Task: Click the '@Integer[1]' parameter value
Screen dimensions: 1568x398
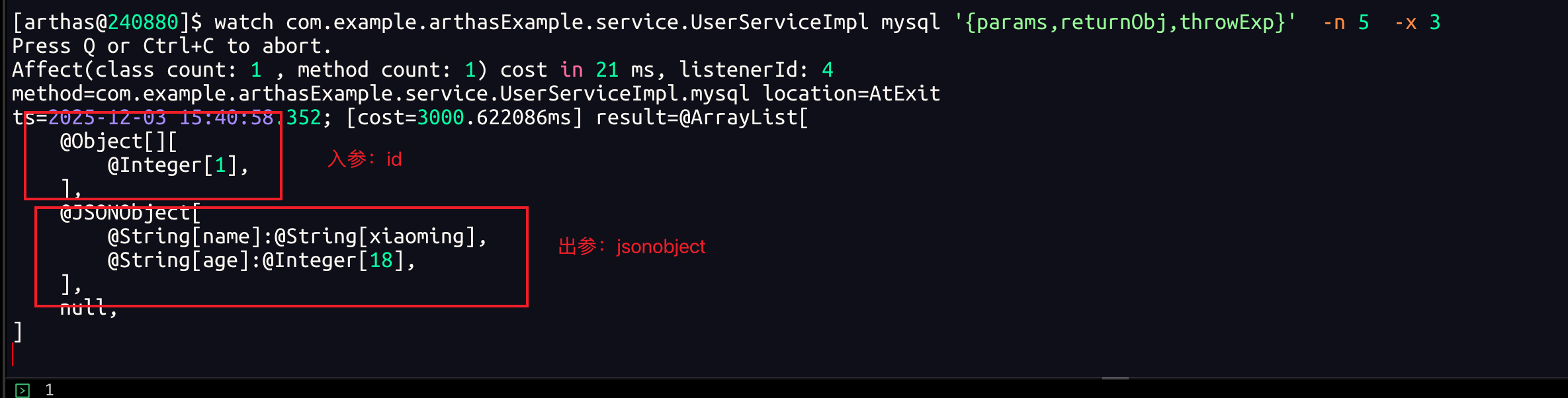Action: click(172, 165)
